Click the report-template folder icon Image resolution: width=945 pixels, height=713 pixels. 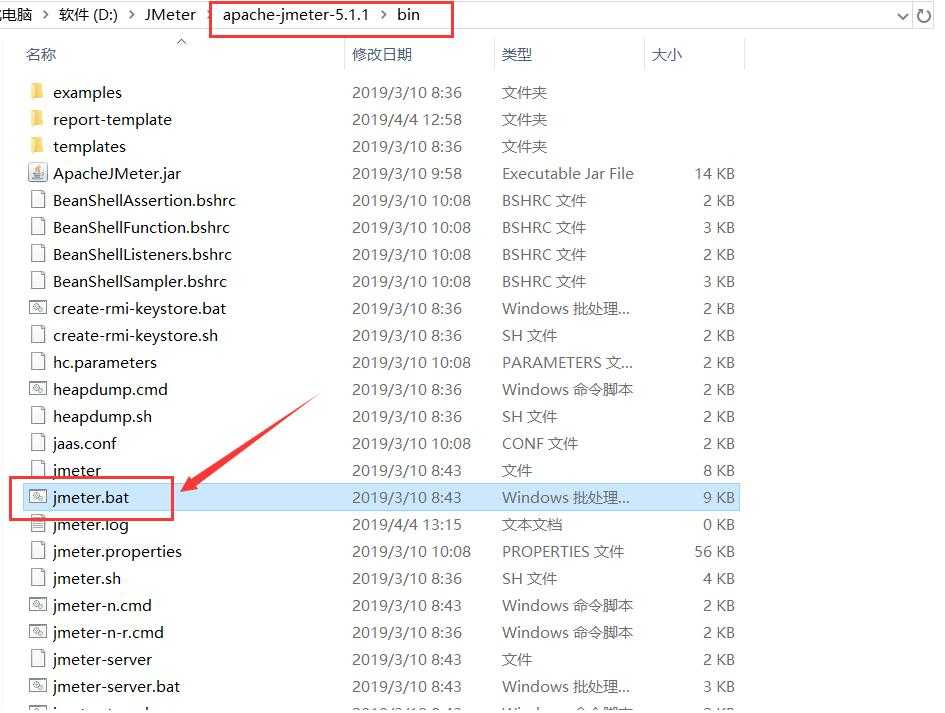click(37, 119)
